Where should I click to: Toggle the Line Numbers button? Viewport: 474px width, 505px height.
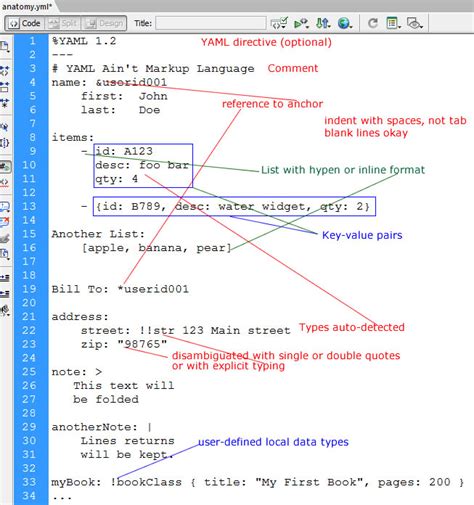pos(5,166)
